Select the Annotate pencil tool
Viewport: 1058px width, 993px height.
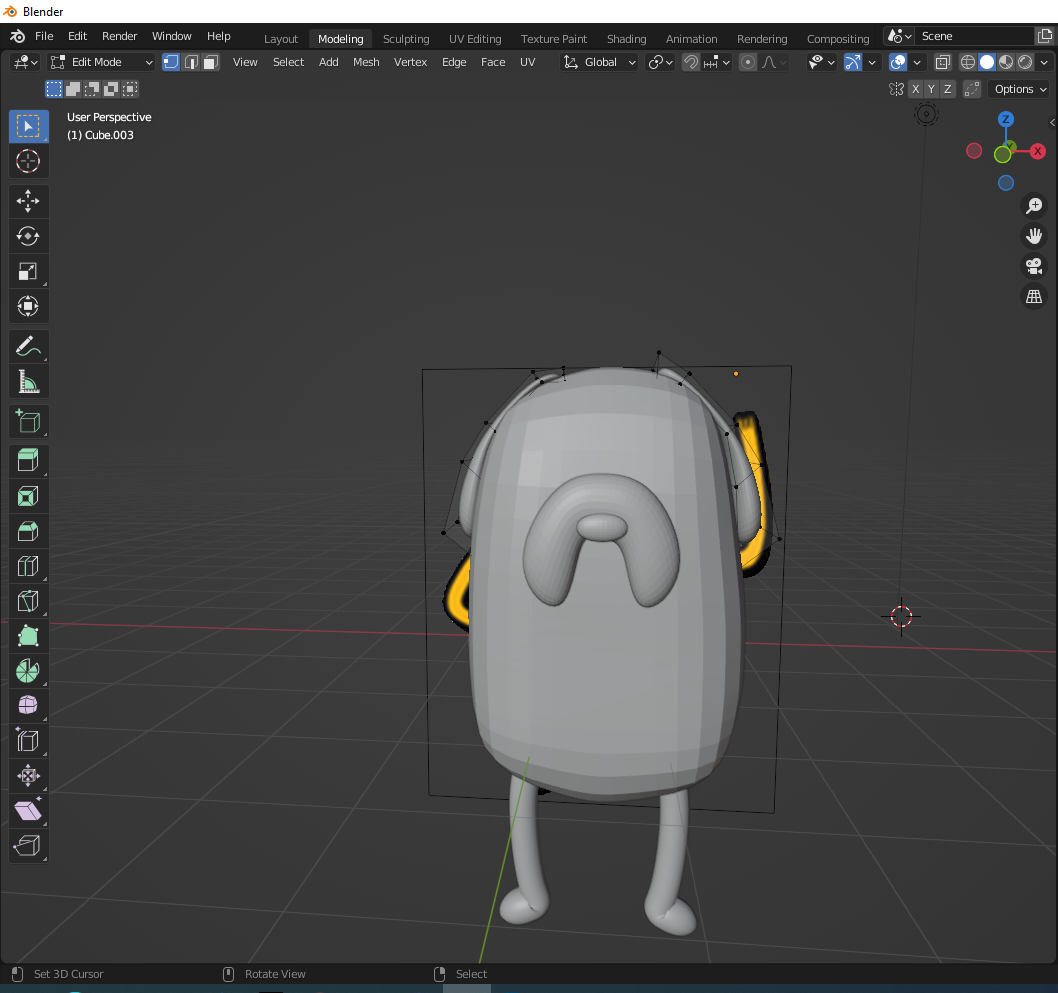point(28,347)
